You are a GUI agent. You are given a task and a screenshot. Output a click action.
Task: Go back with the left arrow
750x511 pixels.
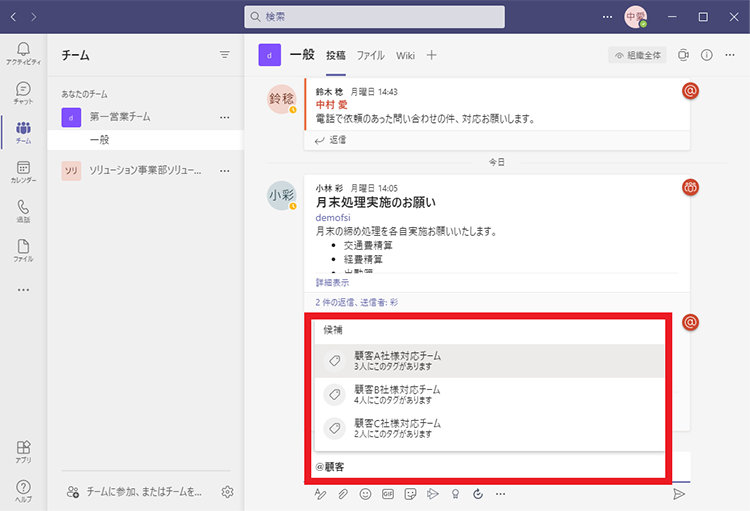(13, 17)
